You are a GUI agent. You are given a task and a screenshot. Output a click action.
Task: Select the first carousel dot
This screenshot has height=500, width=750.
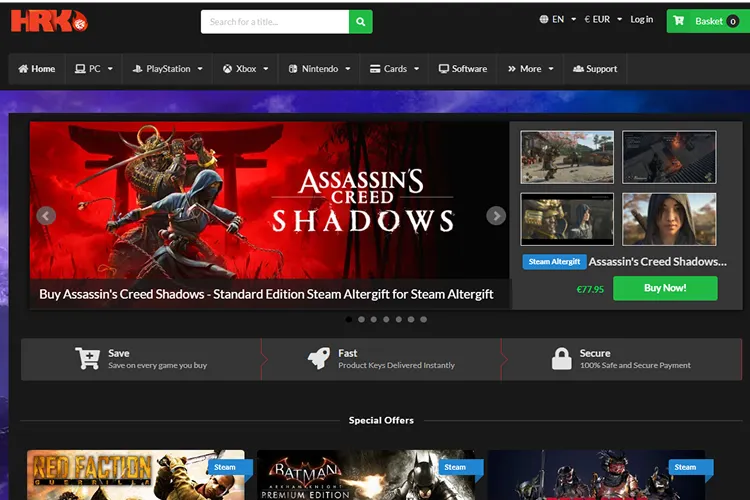(349, 319)
